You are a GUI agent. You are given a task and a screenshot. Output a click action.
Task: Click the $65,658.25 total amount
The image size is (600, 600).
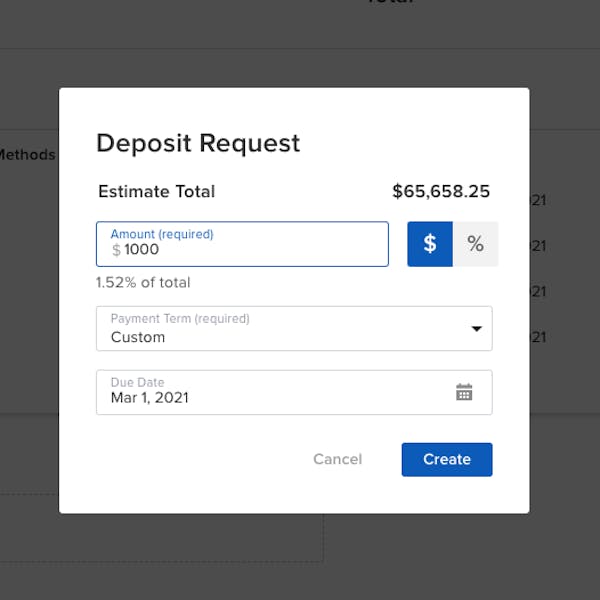[441, 192]
